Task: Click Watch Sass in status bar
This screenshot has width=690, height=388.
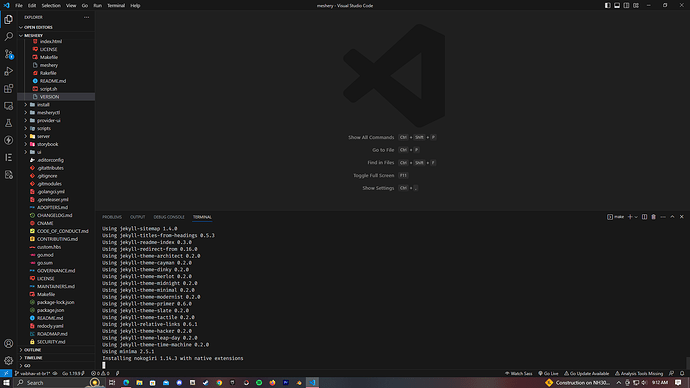Action: (x=519, y=373)
